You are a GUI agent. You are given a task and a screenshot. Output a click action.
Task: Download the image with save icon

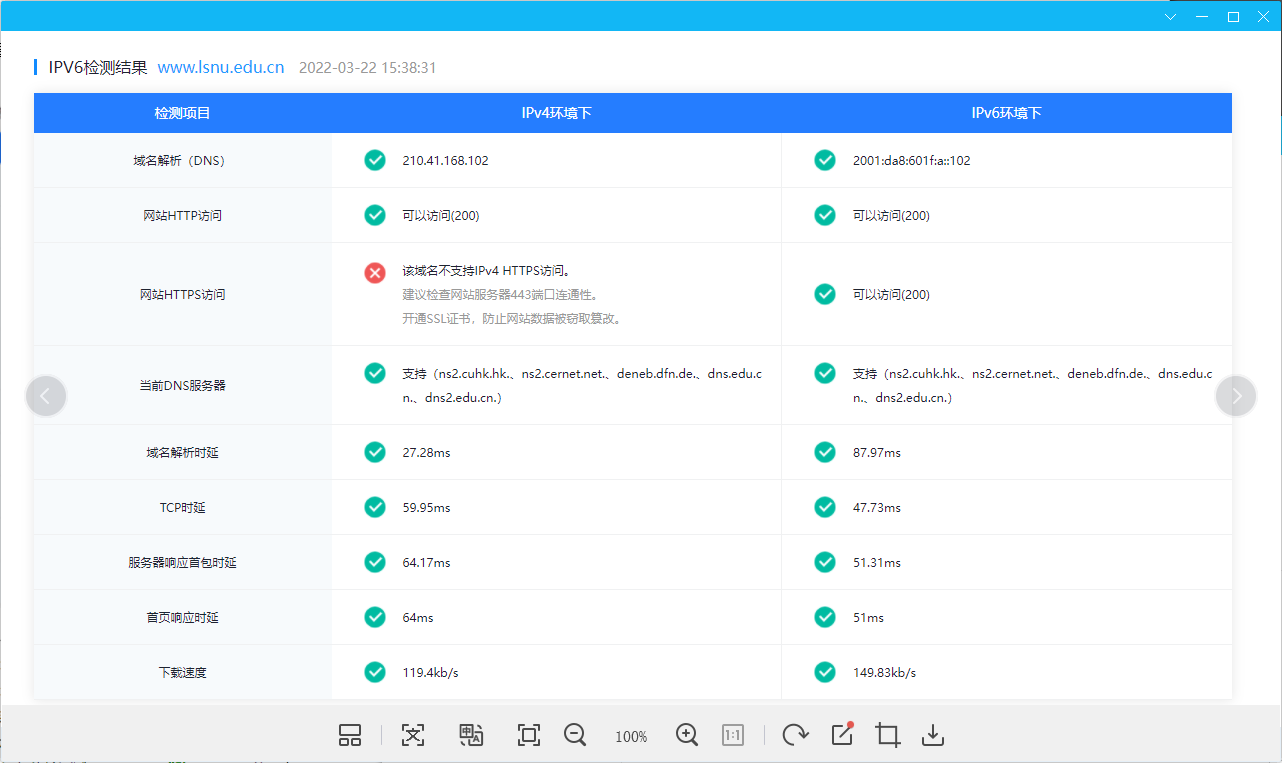click(x=932, y=736)
